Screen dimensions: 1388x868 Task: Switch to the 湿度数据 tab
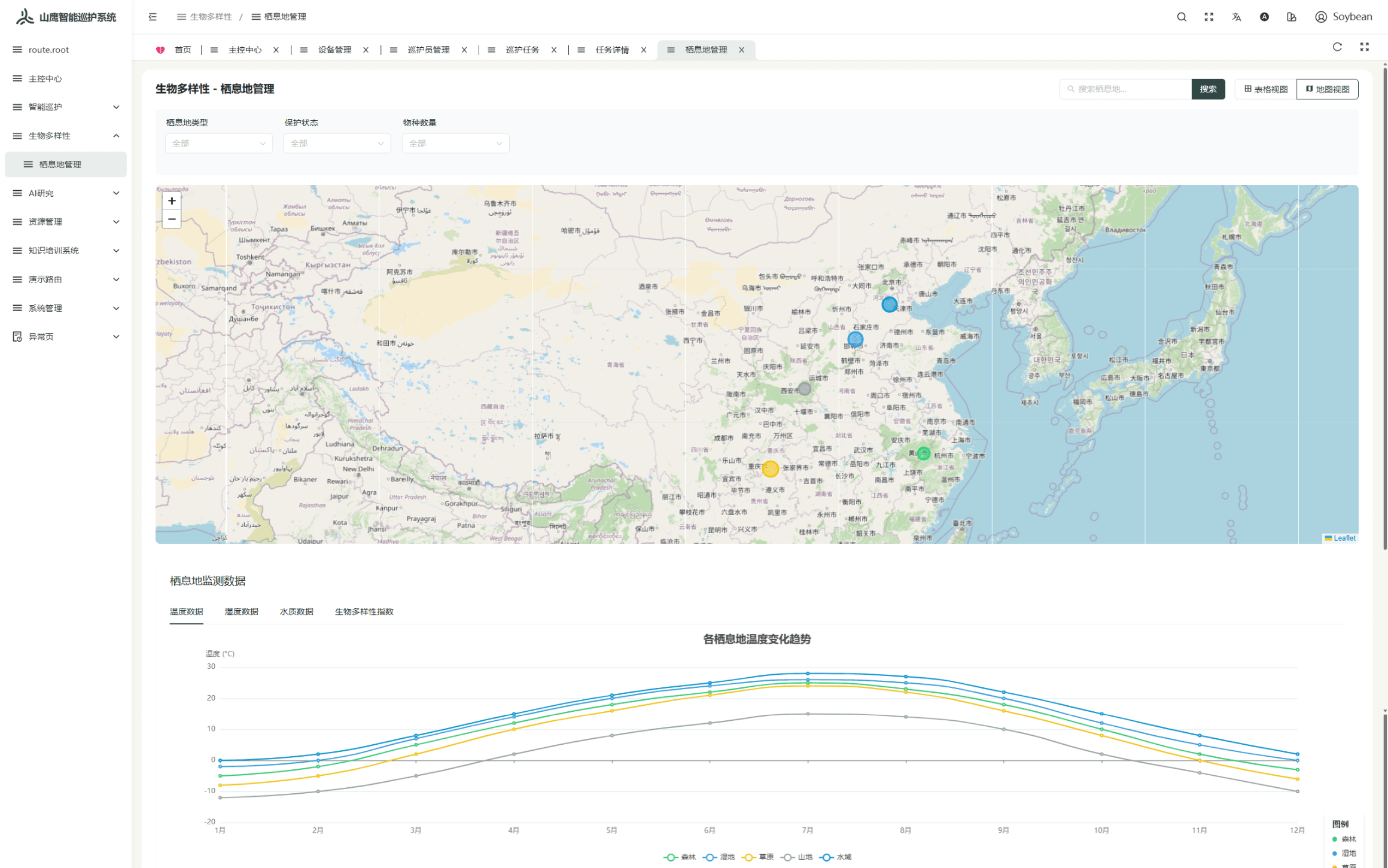click(241, 611)
